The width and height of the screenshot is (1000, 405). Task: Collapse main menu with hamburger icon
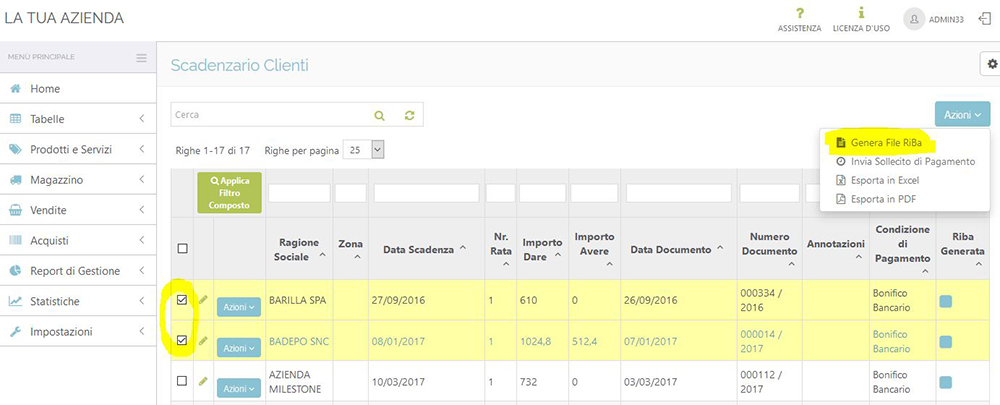(x=142, y=57)
